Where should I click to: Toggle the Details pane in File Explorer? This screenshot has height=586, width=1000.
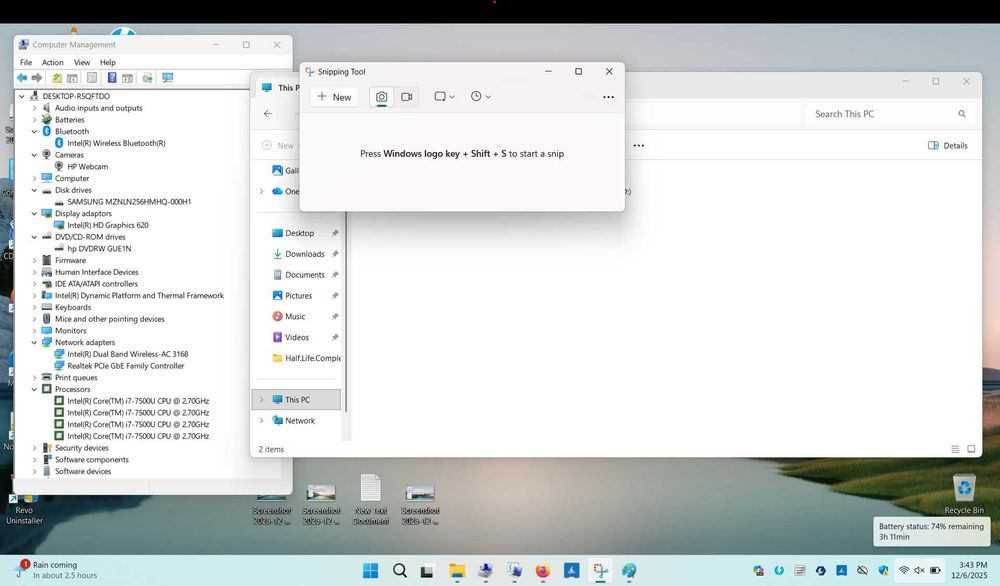(x=948, y=145)
